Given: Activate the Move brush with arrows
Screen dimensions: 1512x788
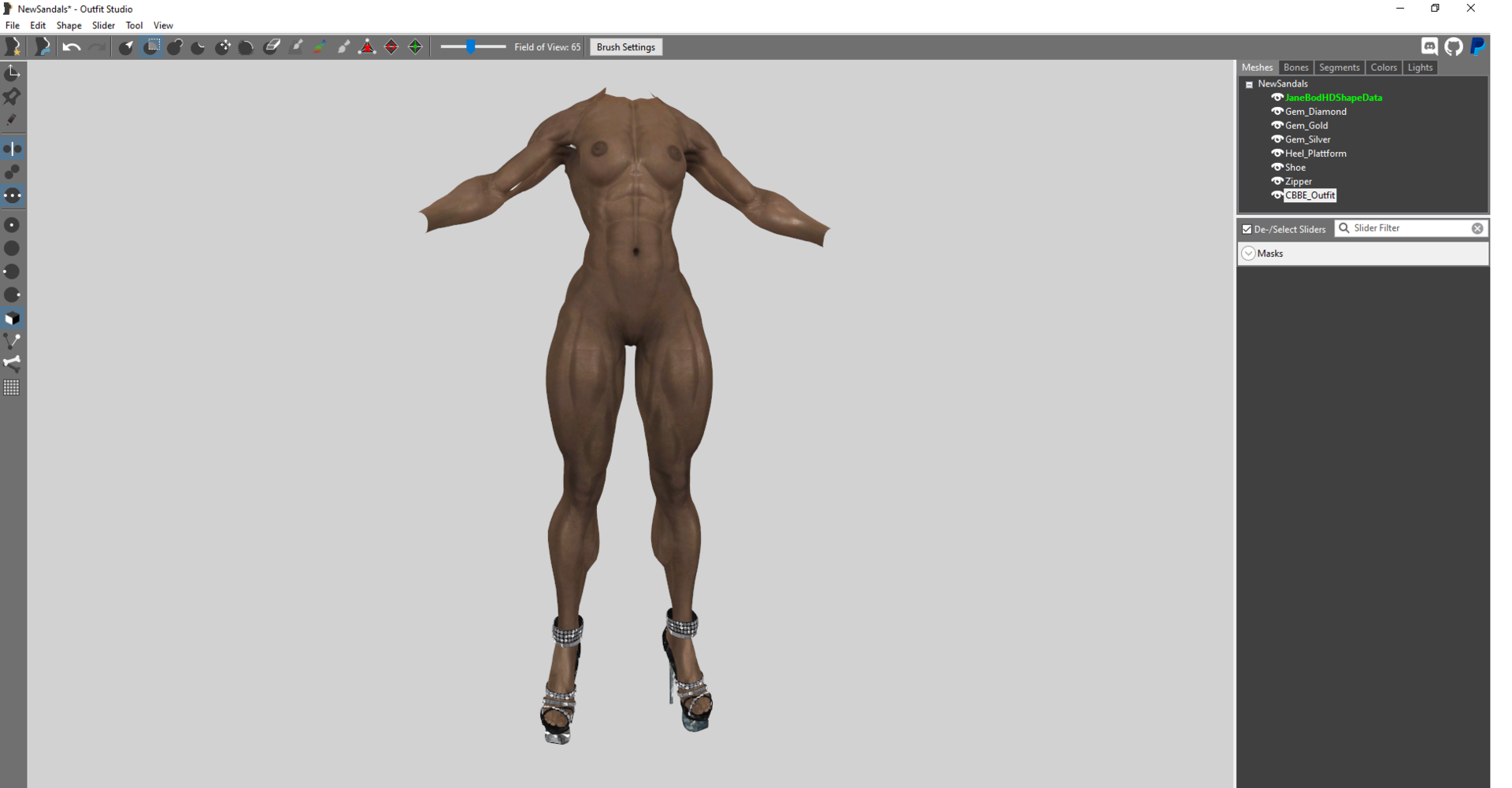Looking at the screenshot, I should pos(223,47).
